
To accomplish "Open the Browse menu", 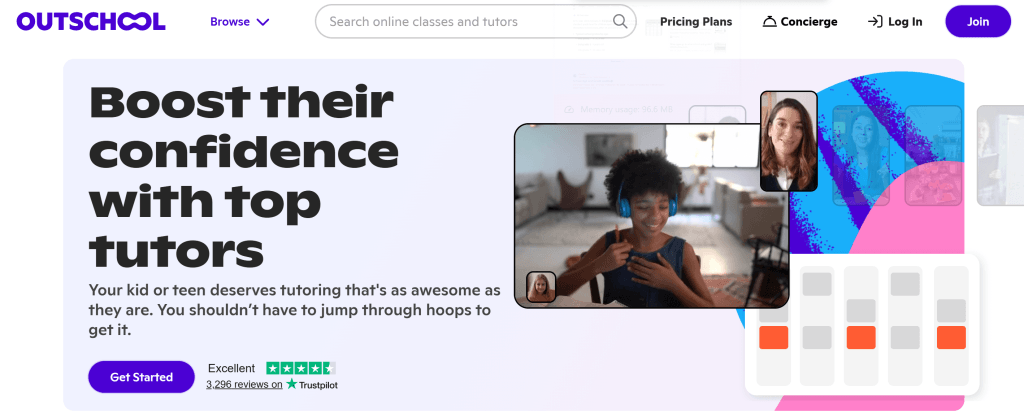I will [x=240, y=22].
